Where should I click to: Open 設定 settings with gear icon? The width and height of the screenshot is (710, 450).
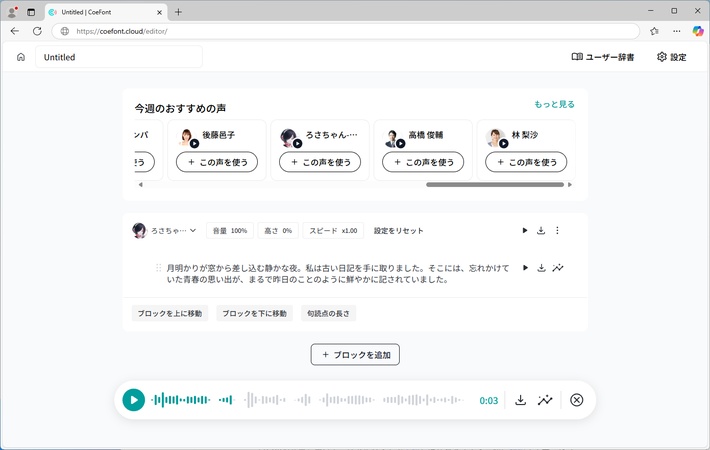[x=672, y=57]
